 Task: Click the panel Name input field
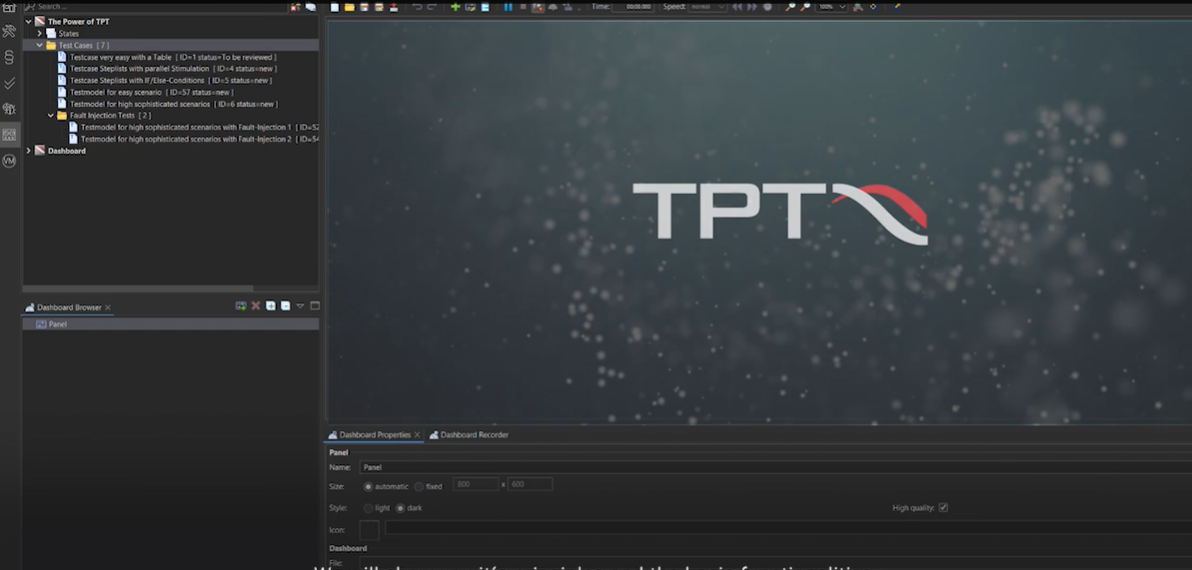pyautogui.click(x=775, y=467)
